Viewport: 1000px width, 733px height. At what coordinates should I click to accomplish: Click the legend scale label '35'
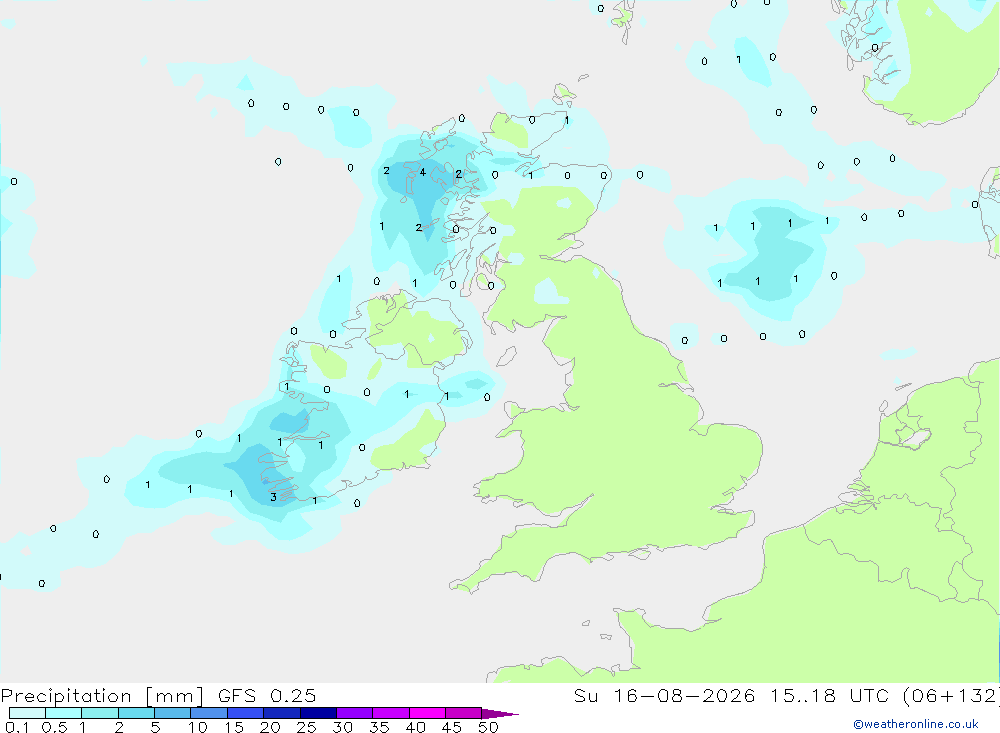pyautogui.click(x=379, y=727)
